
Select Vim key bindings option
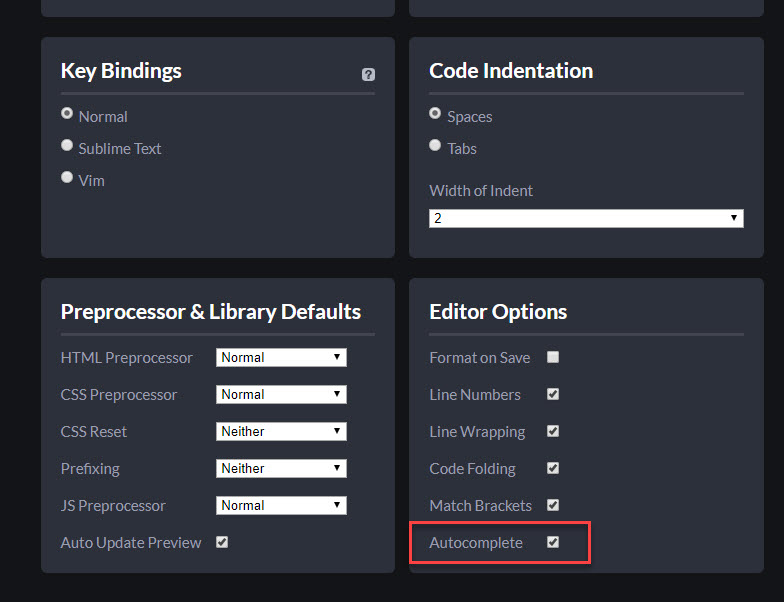pos(67,177)
